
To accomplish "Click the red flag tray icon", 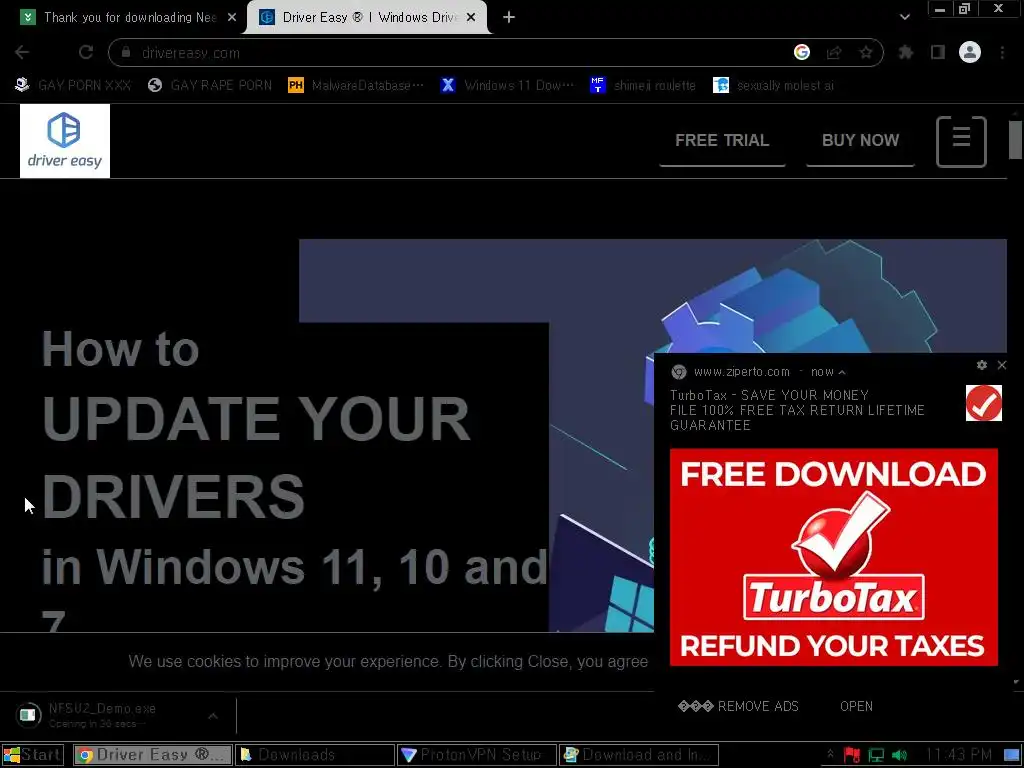I will [852, 755].
